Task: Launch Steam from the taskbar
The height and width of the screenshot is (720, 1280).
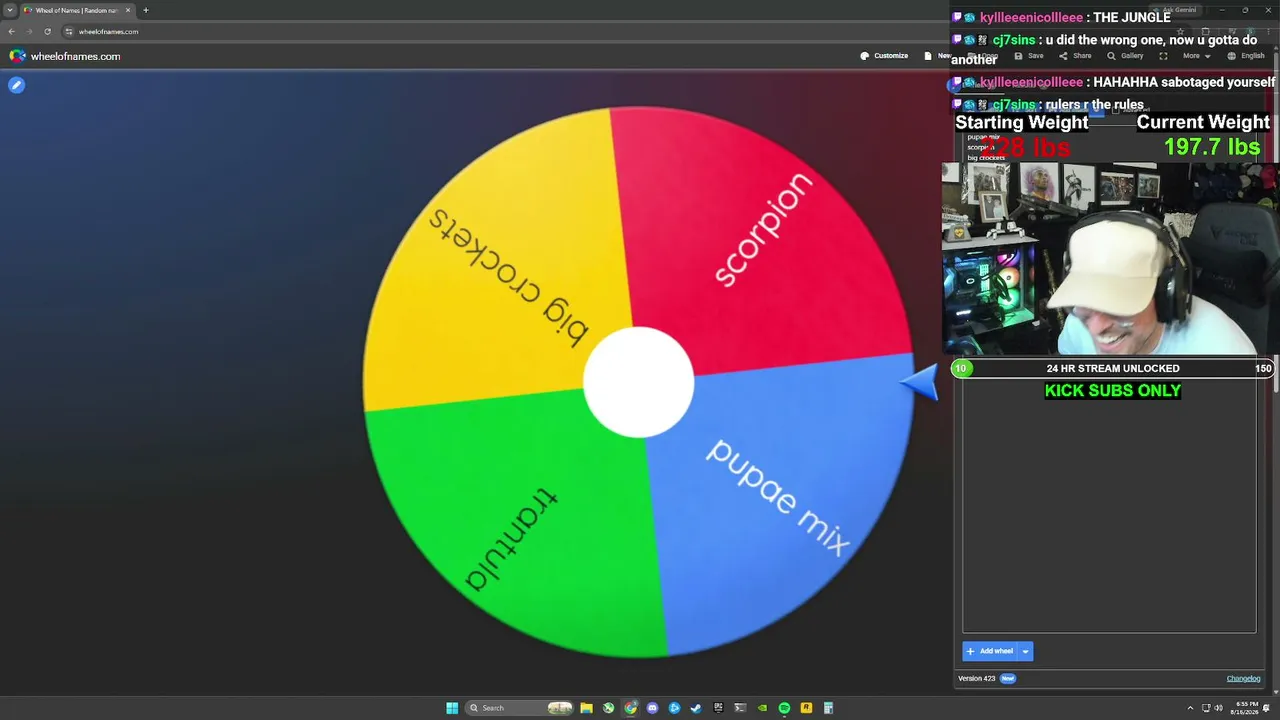Action: click(696, 708)
